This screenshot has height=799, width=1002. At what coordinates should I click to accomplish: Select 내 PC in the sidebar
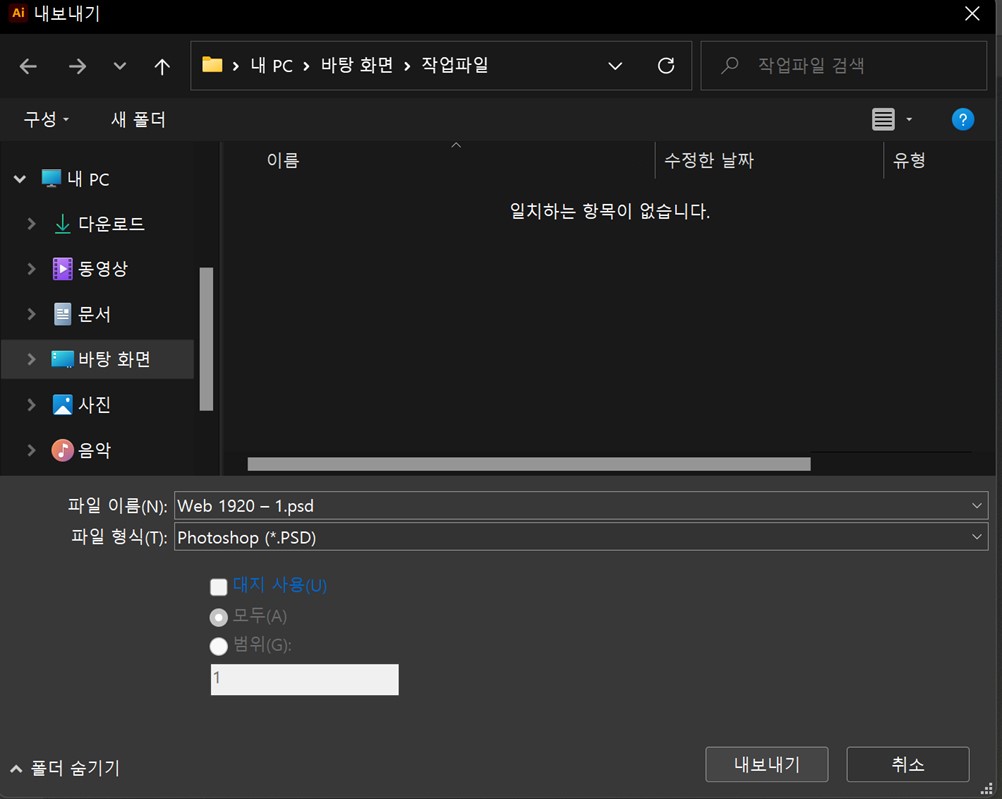pyautogui.click(x=88, y=179)
